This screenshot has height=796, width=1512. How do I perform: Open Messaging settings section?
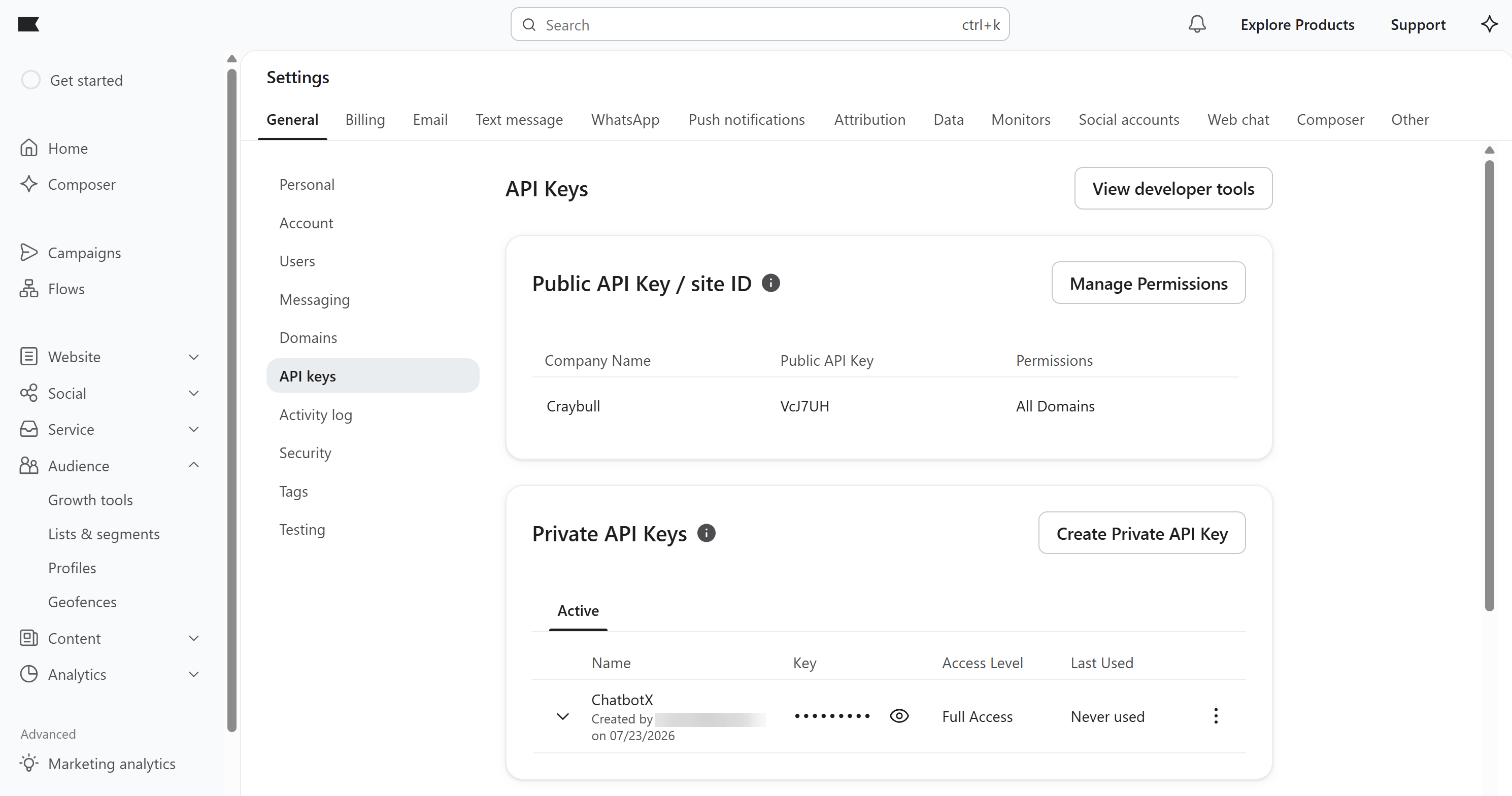(x=315, y=299)
